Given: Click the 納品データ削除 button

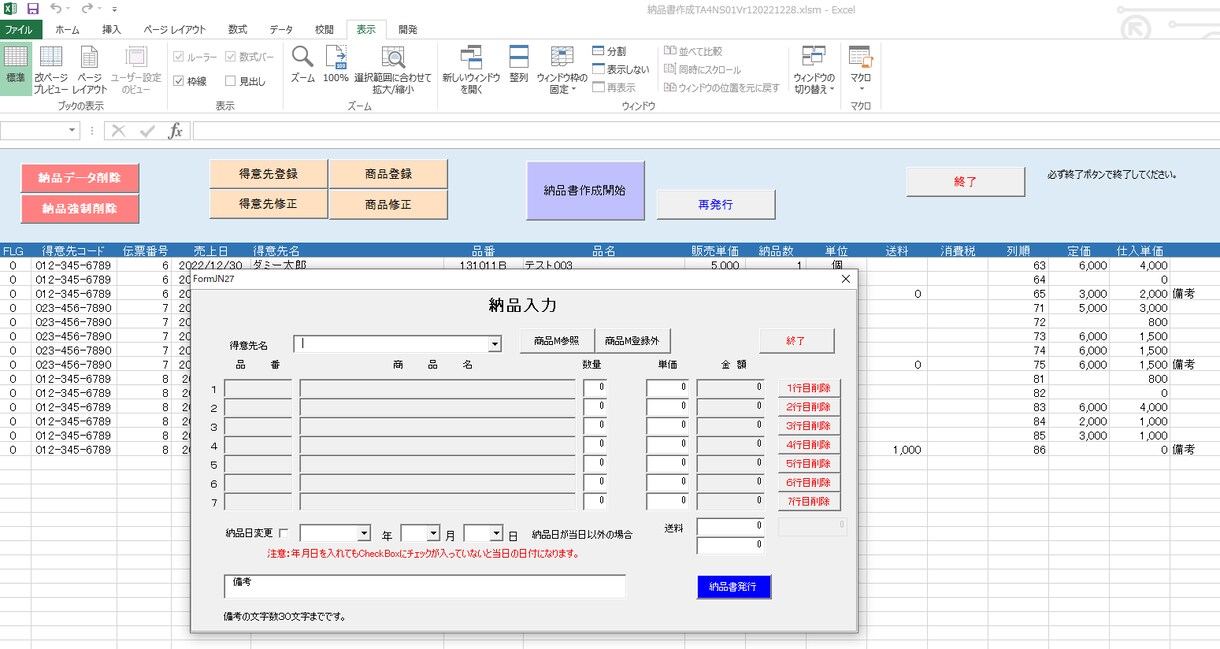Looking at the screenshot, I should pos(80,178).
